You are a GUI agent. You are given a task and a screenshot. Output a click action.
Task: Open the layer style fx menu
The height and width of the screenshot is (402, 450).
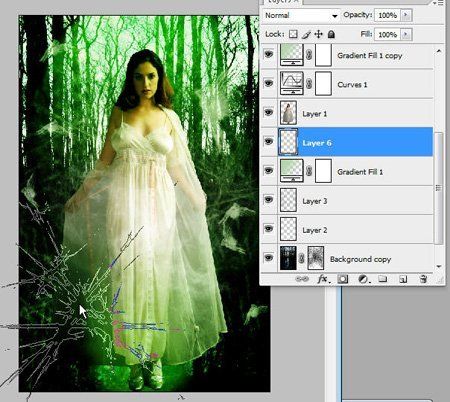[x=323, y=279]
